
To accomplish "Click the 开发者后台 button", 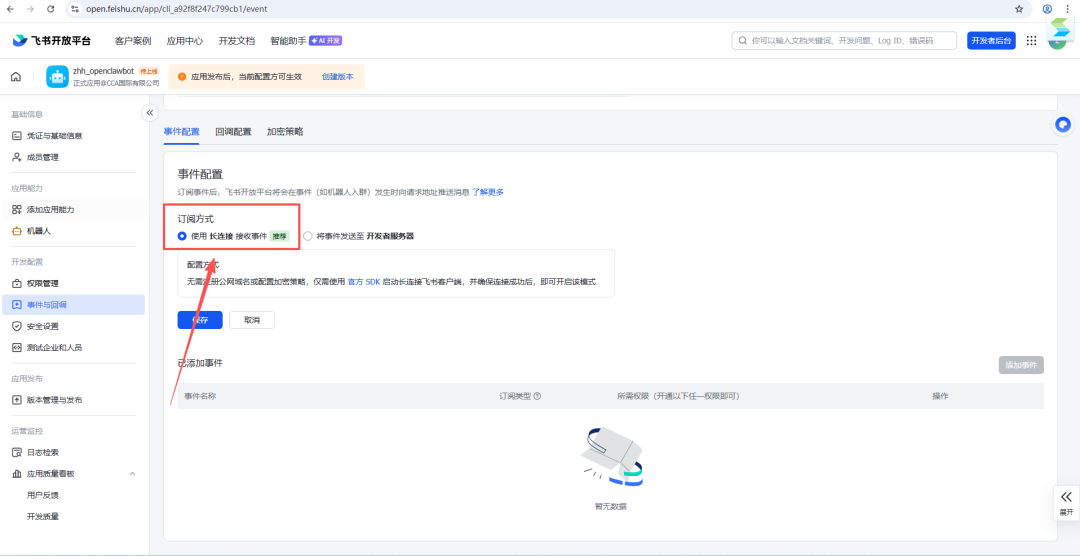I will point(991,41).
